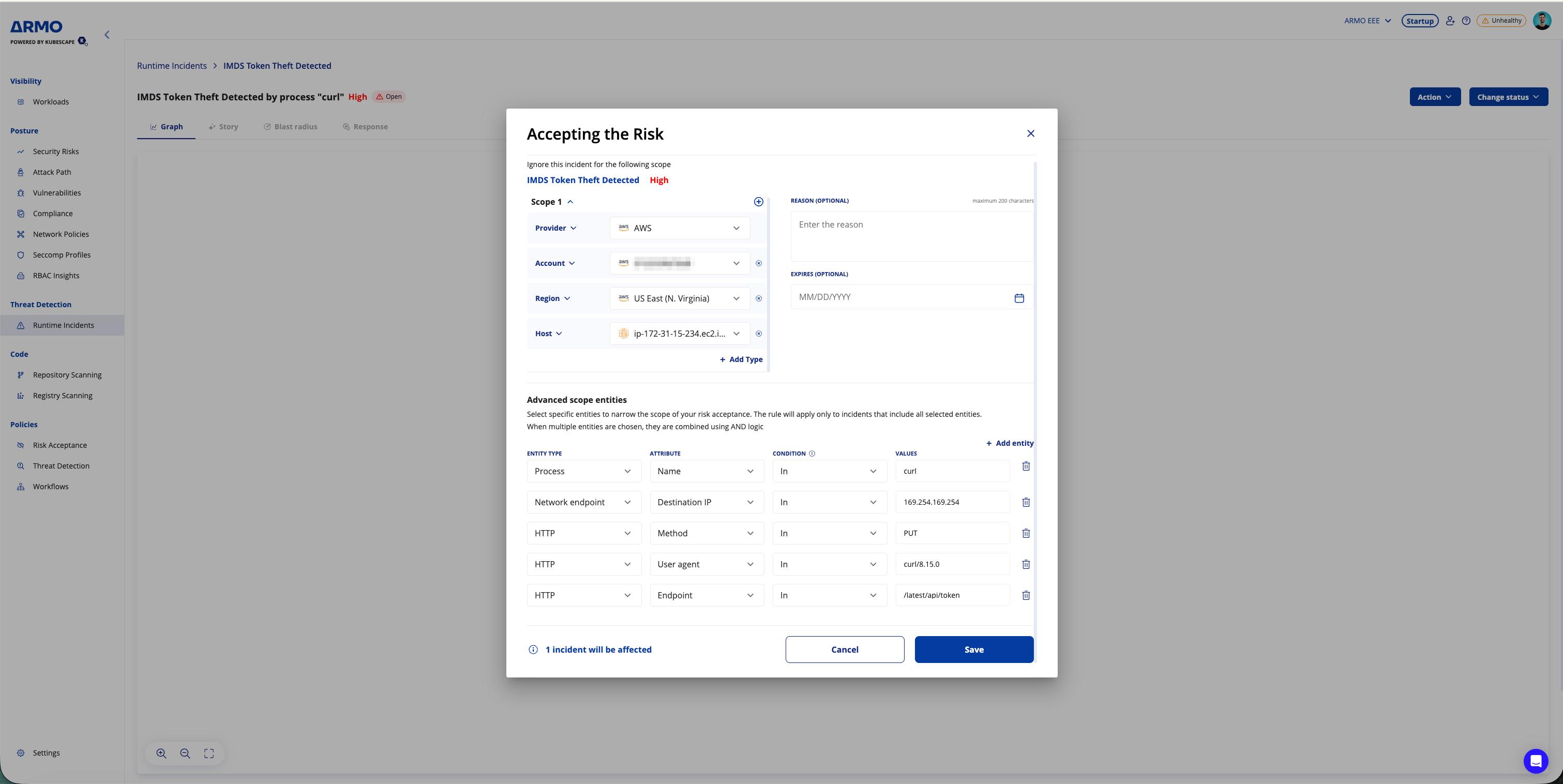Remove the Account scope row
Screen dimensions: 1563x784
tap(758, 263)
